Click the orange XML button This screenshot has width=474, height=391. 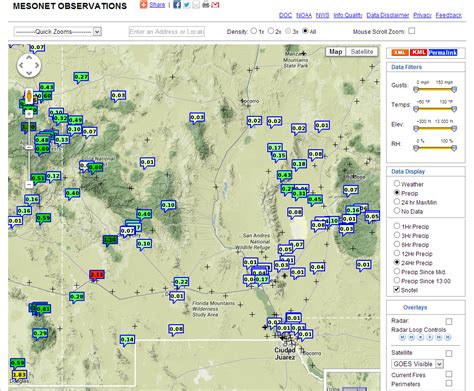(400, 53)
